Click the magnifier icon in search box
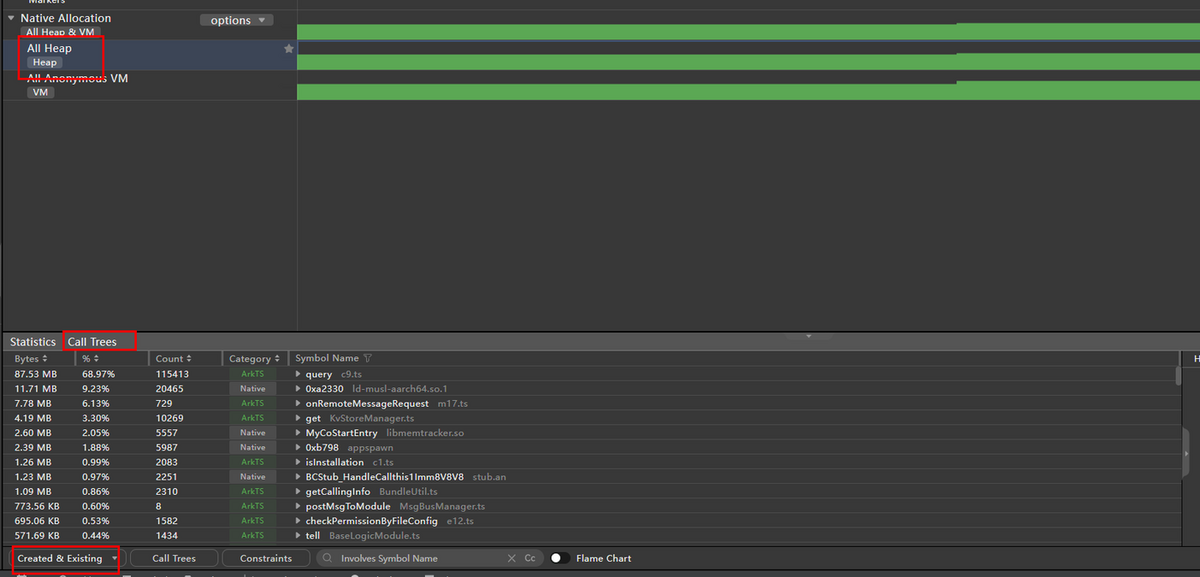Image resolution: width=1200 pixels, height=577 pixels. tap(328, 558)
